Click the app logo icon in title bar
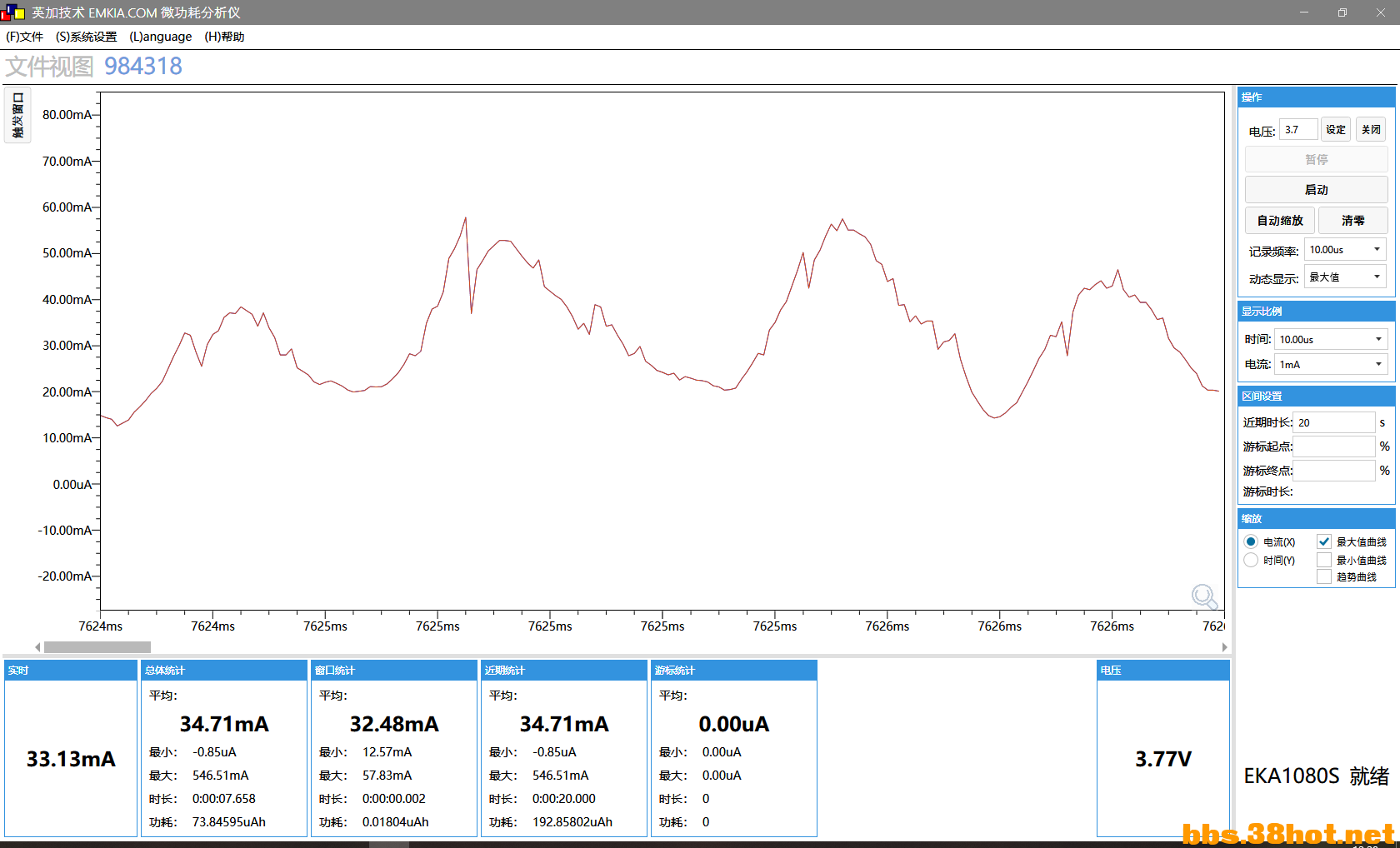Image resolution: width=1400 pixels, height=848 pixels. (x=12, y=12)
